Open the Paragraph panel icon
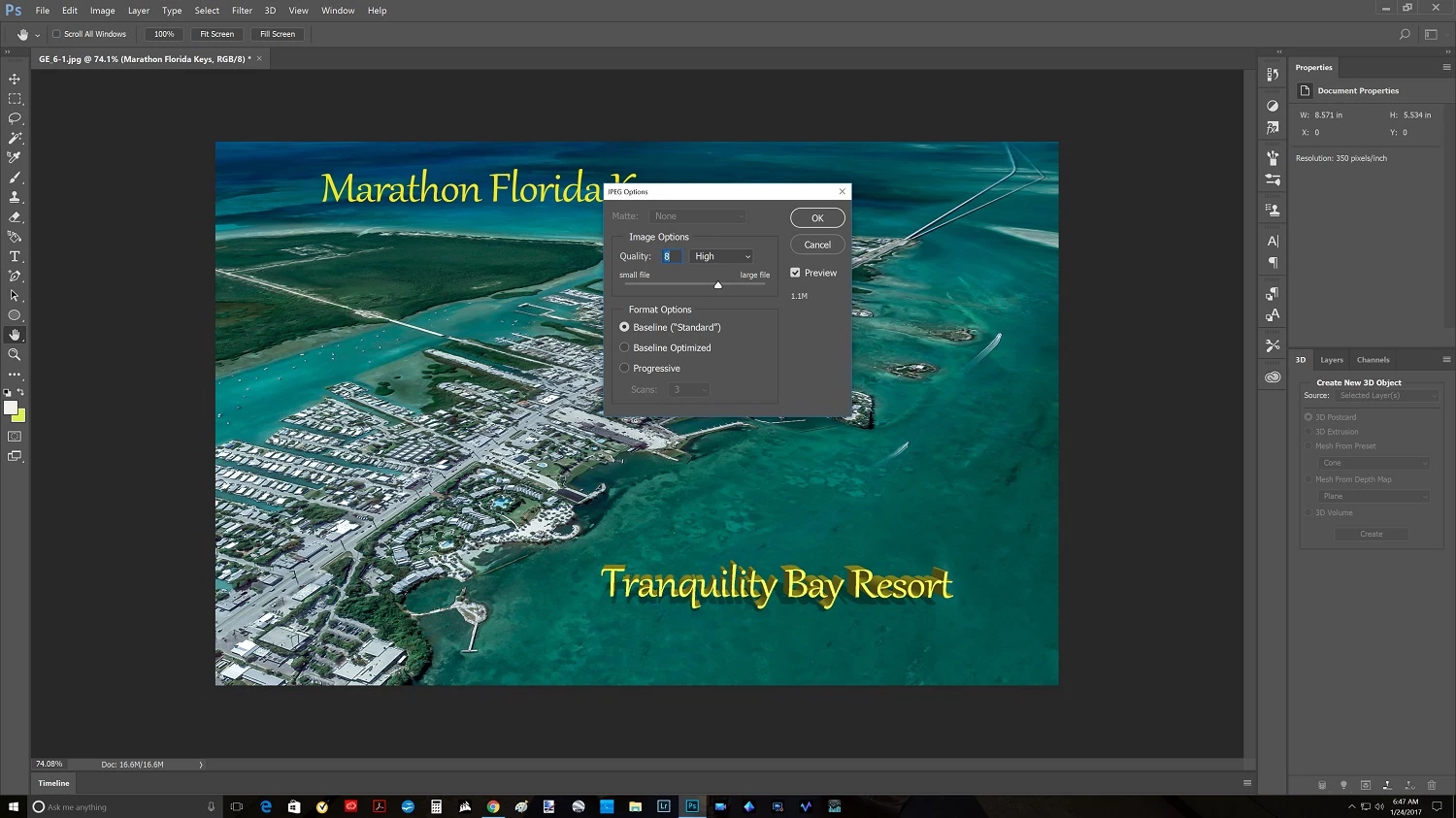This screenshot has width=1456, height=818. click(x=1273, y=263)
